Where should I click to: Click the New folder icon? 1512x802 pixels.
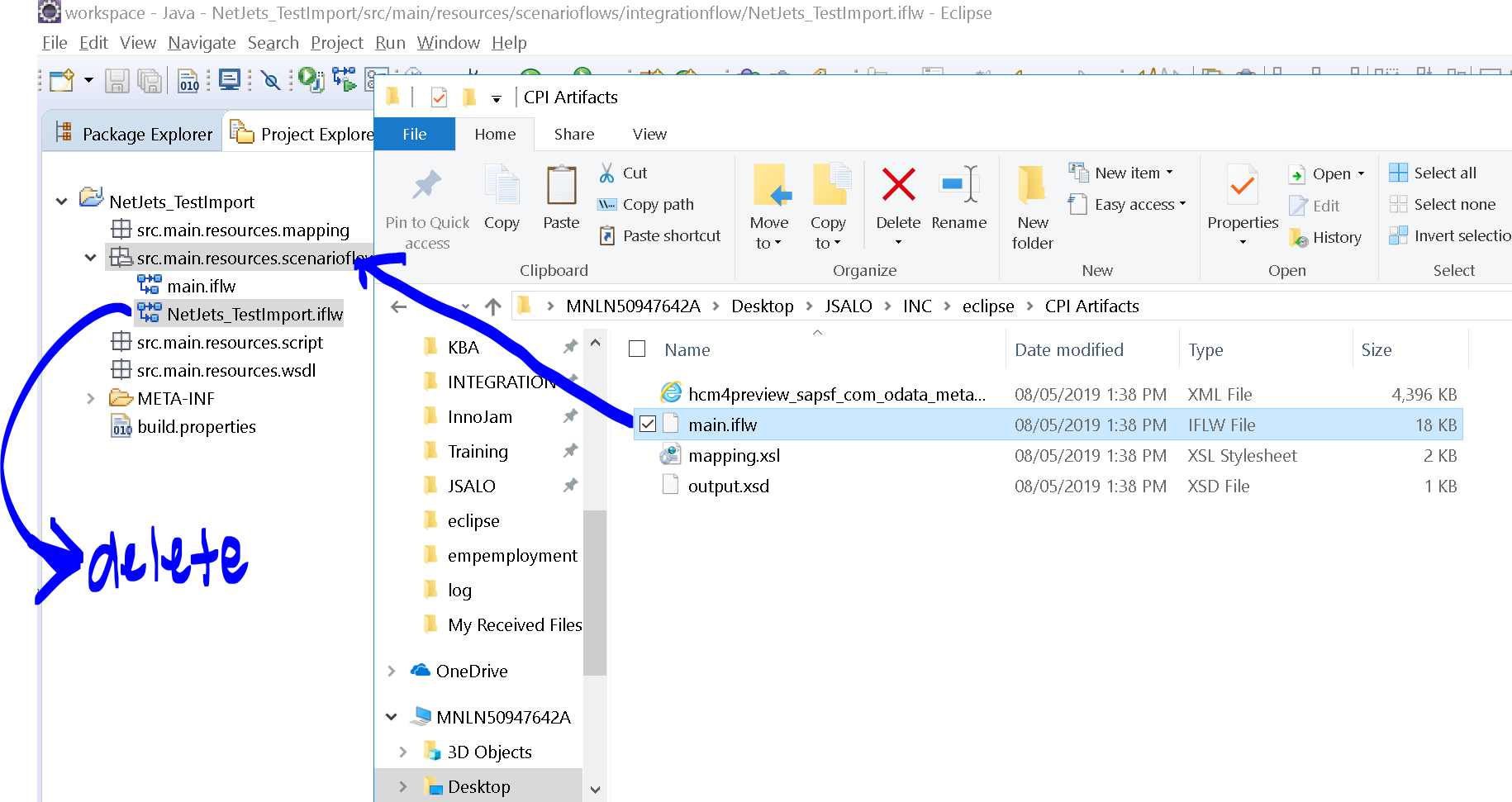[1031, 184]
